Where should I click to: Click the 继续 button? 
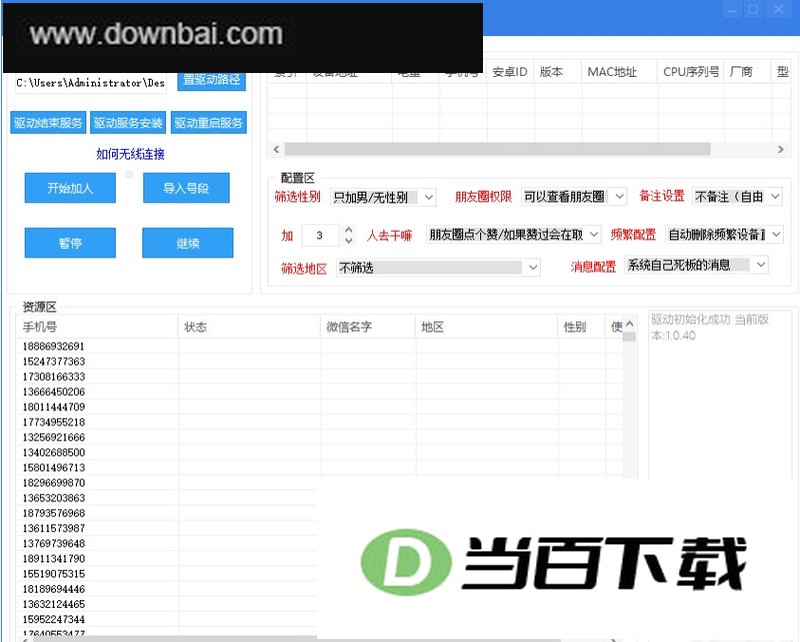click(x=188, y=243)
